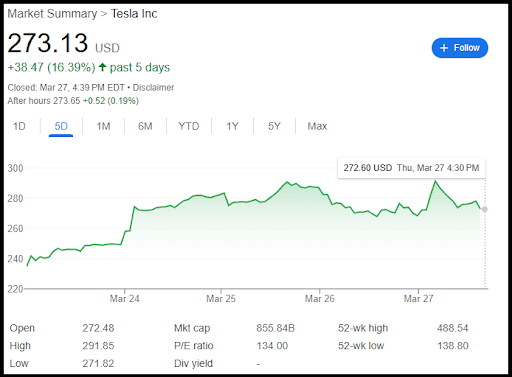The image size is (512, 377).
Task: Click the Tesla Inc title
Action: pos(134,14)
